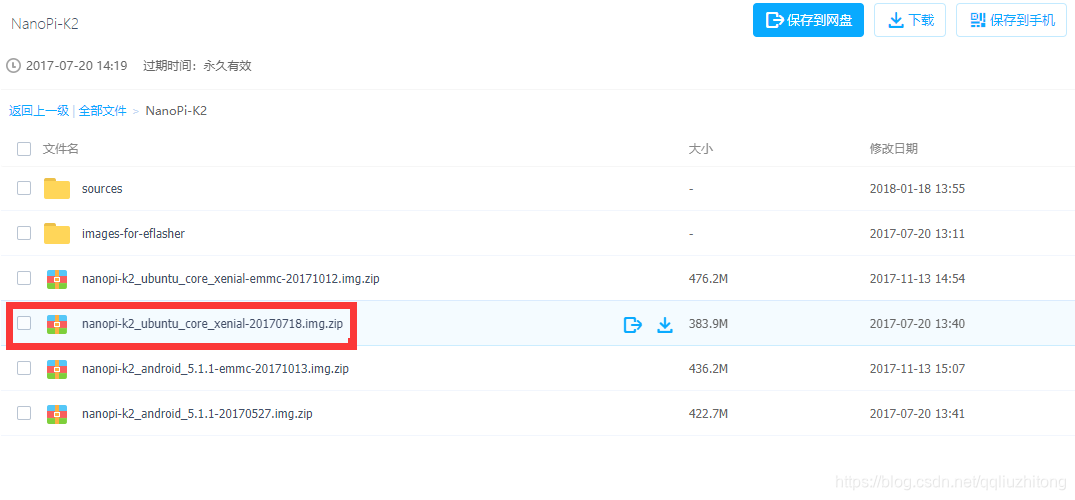
Task: Click the images-for-eflasher folder icon
Action: coord(57,234)
